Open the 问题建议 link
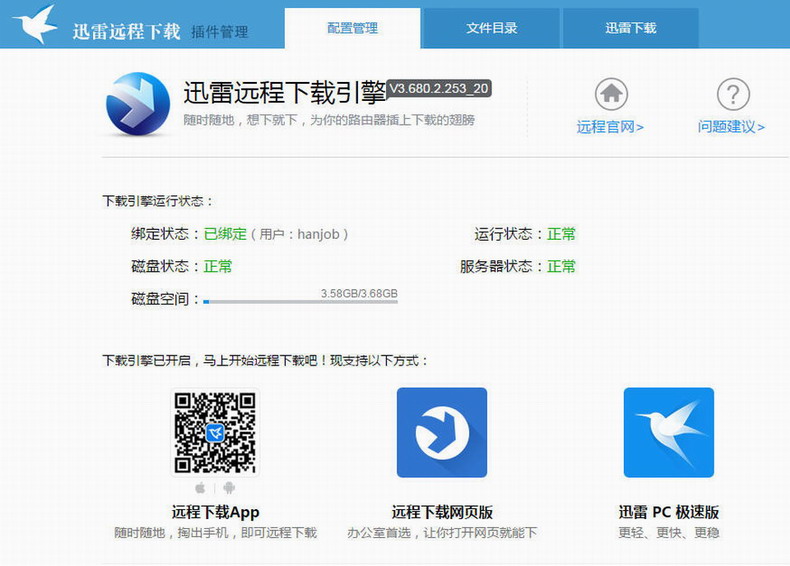Image resolution: width=790 pixels, height=566 pixels. tap(731, 127)
